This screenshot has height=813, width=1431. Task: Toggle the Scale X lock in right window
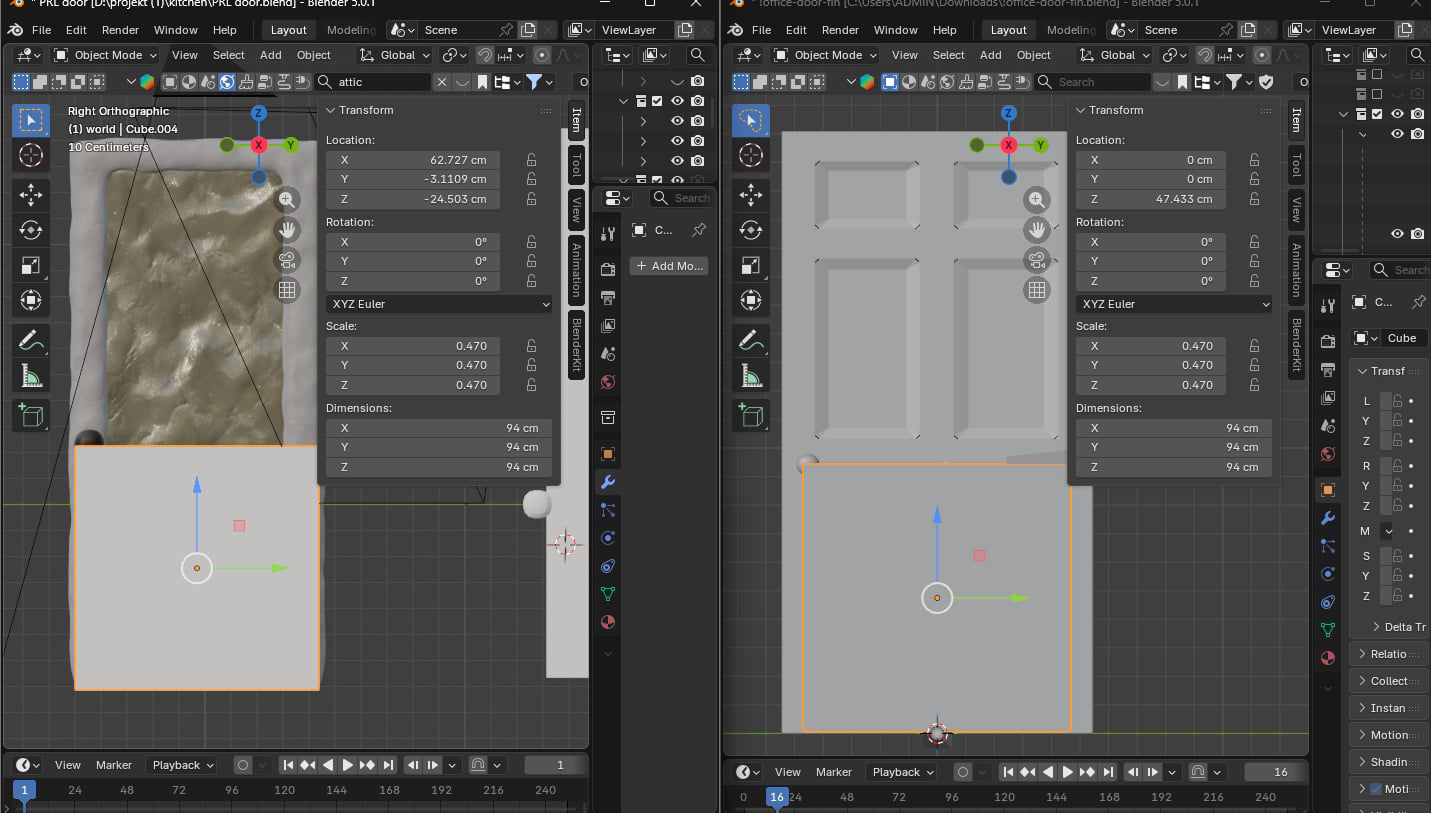coord(1254,346)
